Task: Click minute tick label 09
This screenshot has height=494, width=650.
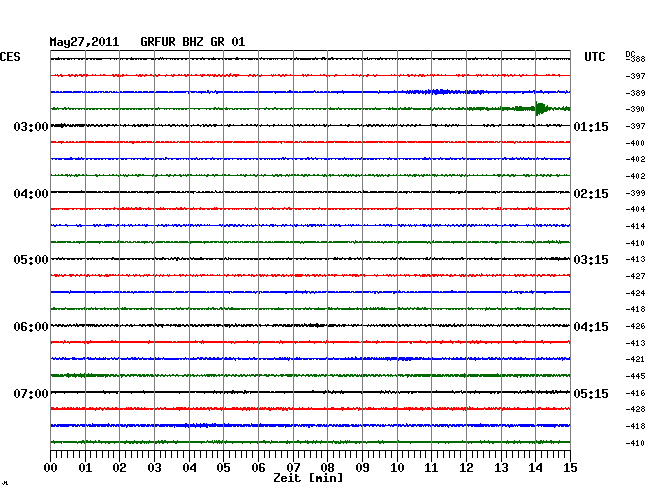Action: [x=362, y=467]
